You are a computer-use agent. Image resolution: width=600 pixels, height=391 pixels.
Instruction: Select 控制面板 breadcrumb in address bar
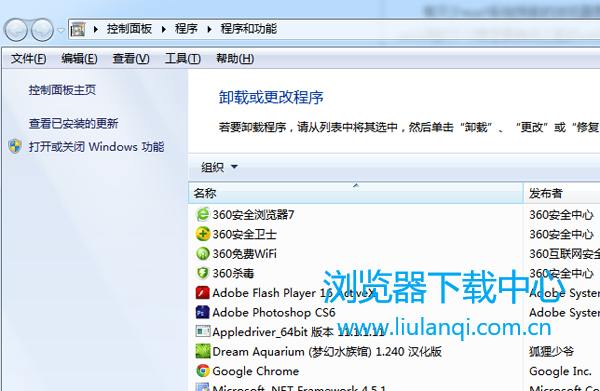coord(129,29)
